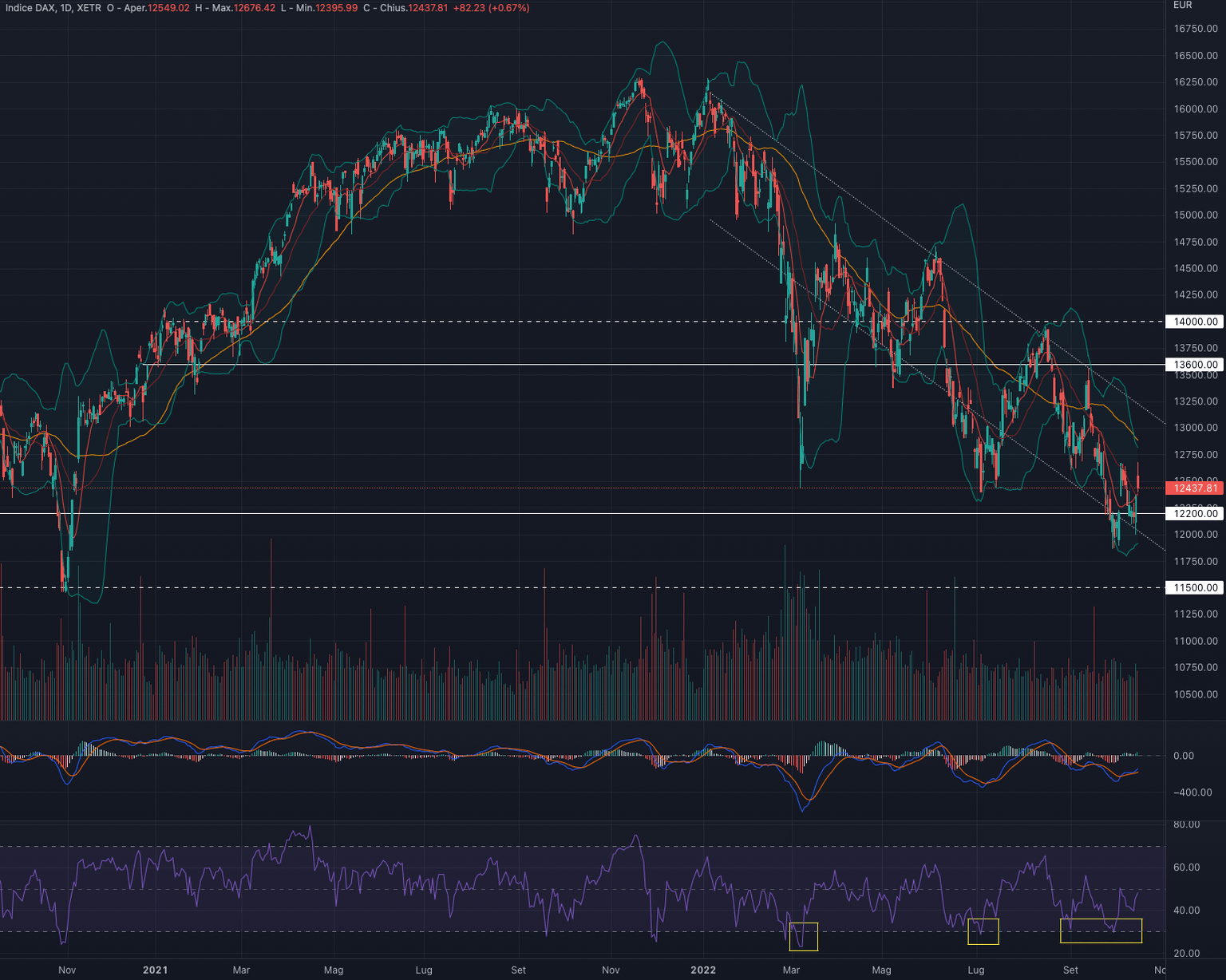Open the EUR currency selector
The image size is (1226, 980).
pyautogui.click(x=1182, y=6)
